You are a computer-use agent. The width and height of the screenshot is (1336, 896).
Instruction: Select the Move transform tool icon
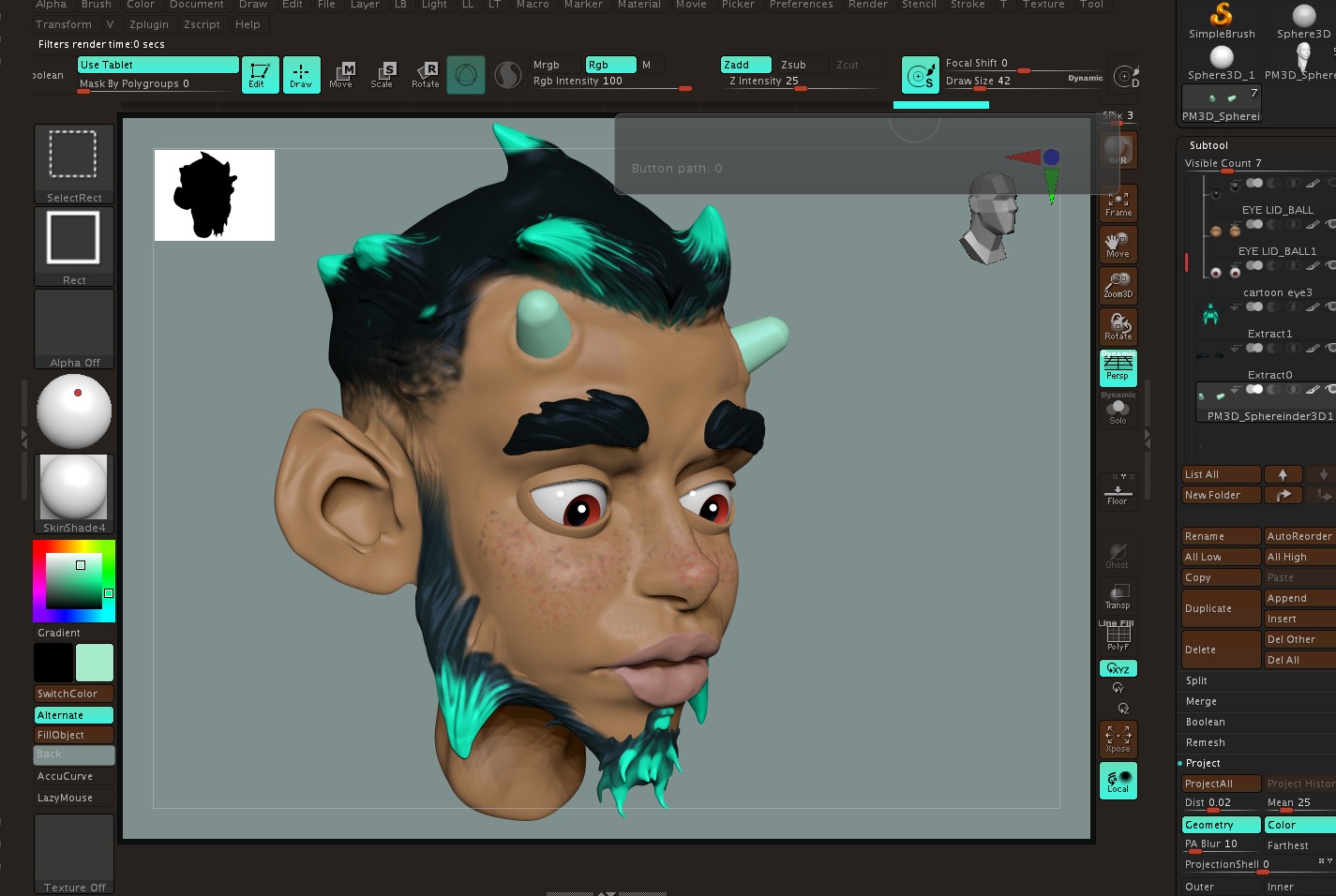click(x=341, y=74)
